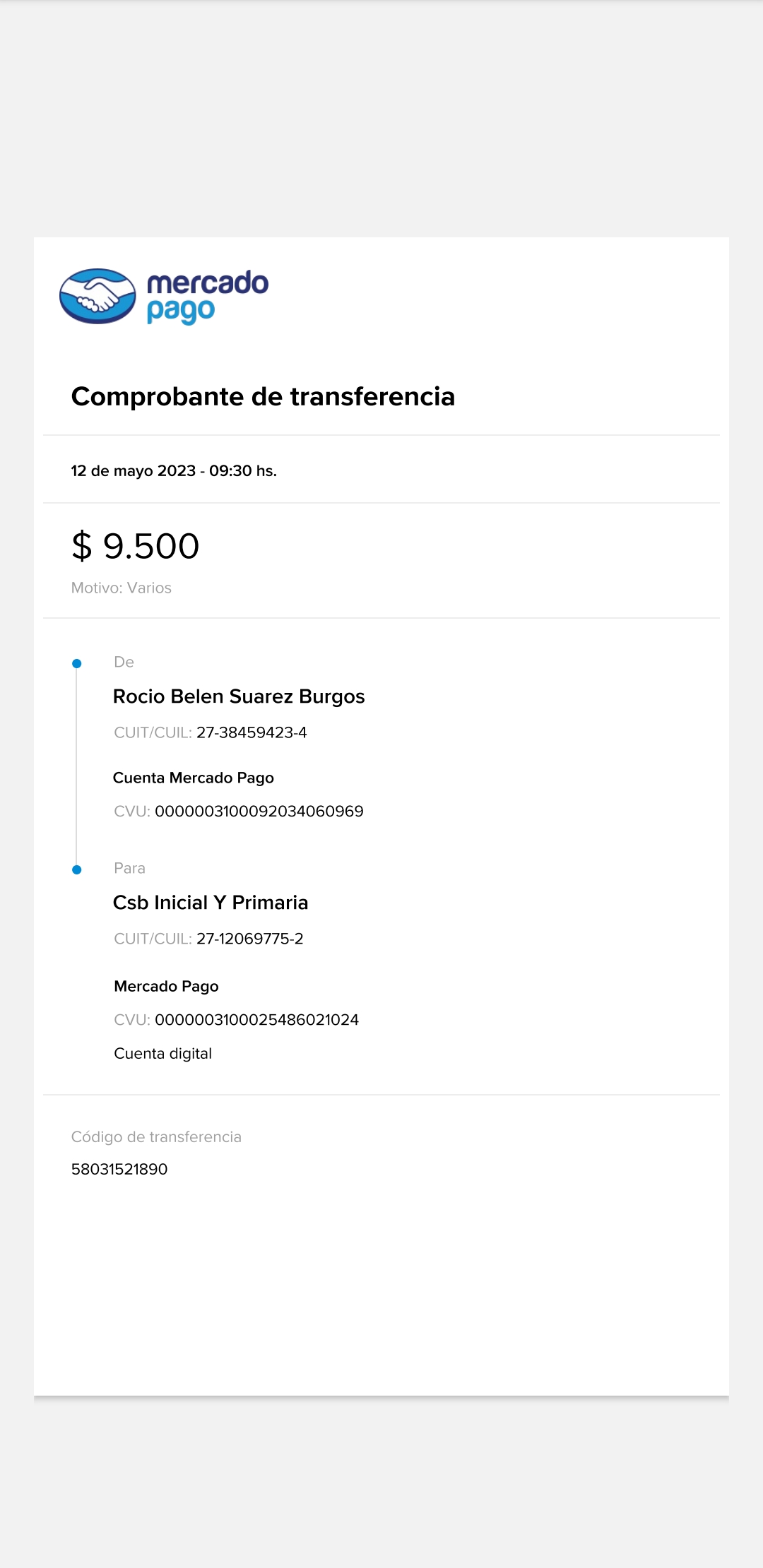The image size is (763, 1568).
Task: Click the Motivo: Varios label
Action: click(122, 588)
